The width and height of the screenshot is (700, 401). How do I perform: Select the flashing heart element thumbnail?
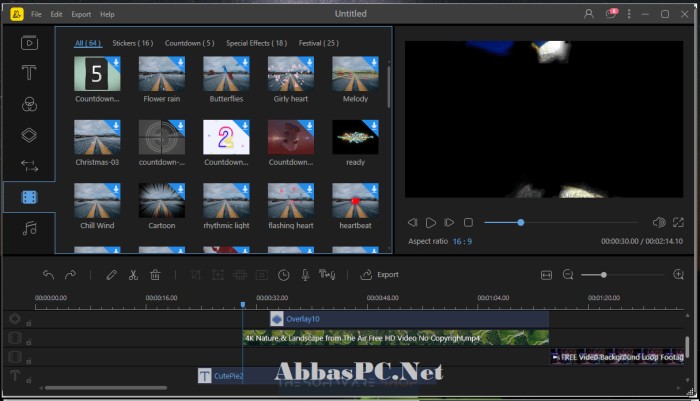coord(291,200)
